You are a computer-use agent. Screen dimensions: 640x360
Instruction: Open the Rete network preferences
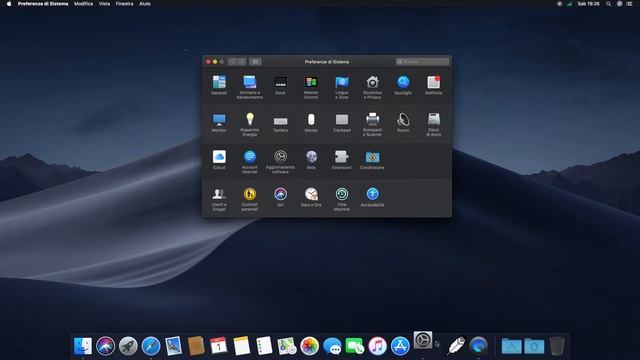click(x=311, y=160)
